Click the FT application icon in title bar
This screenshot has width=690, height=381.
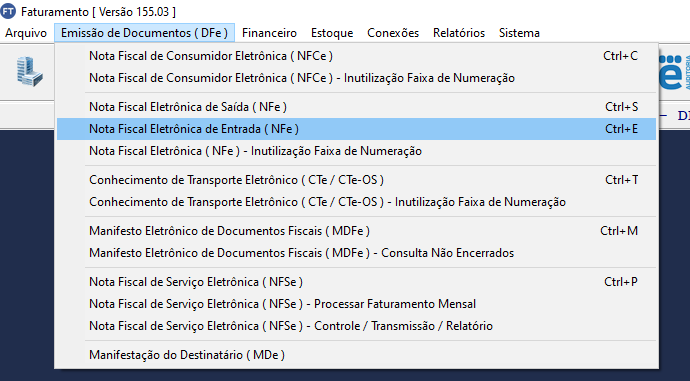click(8, 11)
